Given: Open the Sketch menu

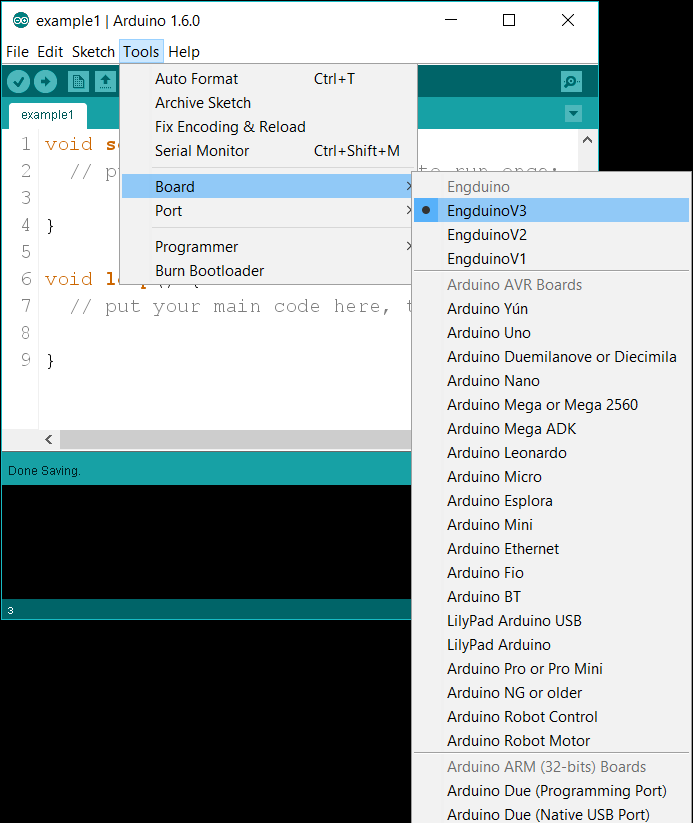Looking at the screenshot, I should 93,52.
